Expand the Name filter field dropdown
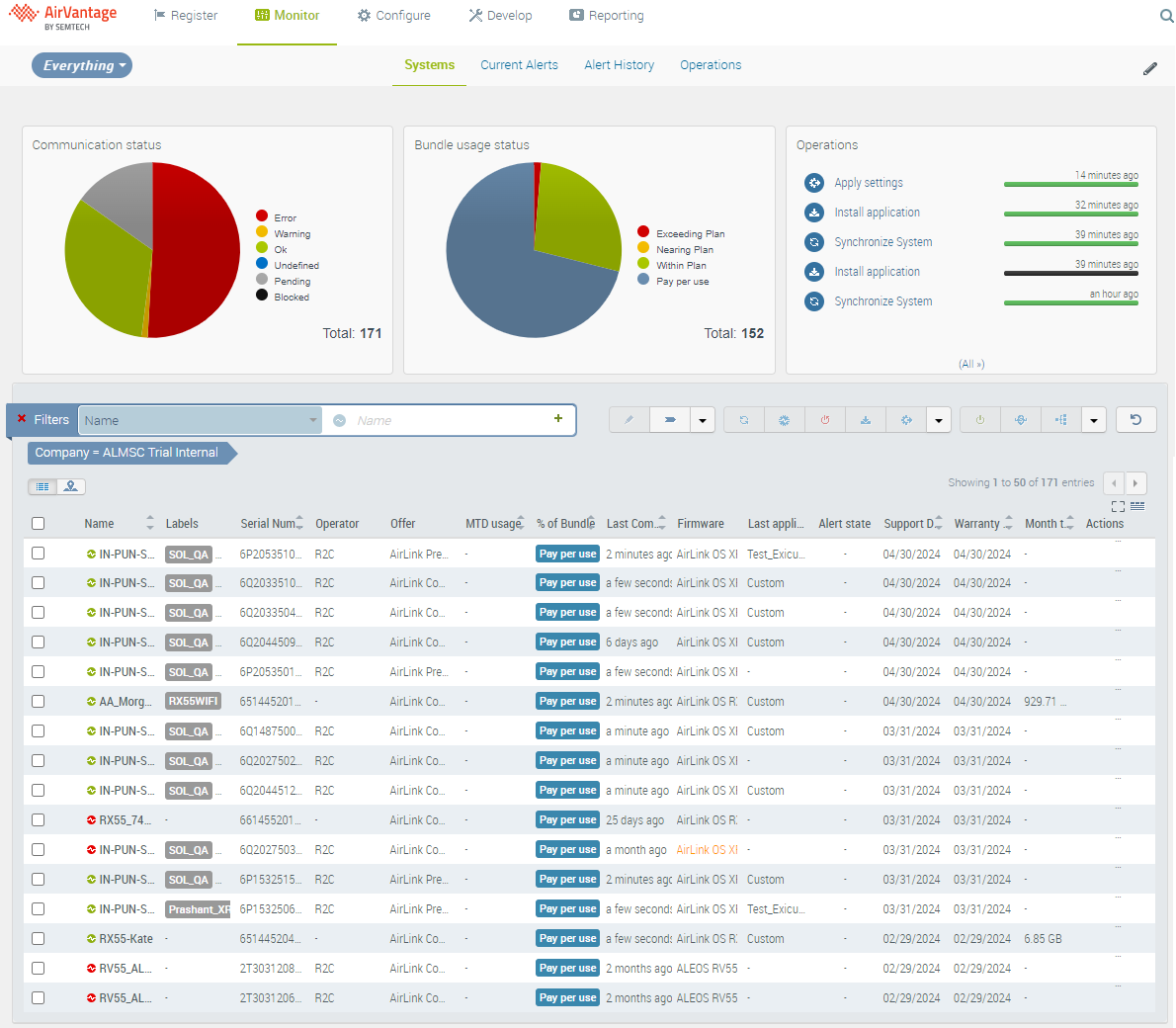1176x1028 pixels. click(x=313, y=420)
